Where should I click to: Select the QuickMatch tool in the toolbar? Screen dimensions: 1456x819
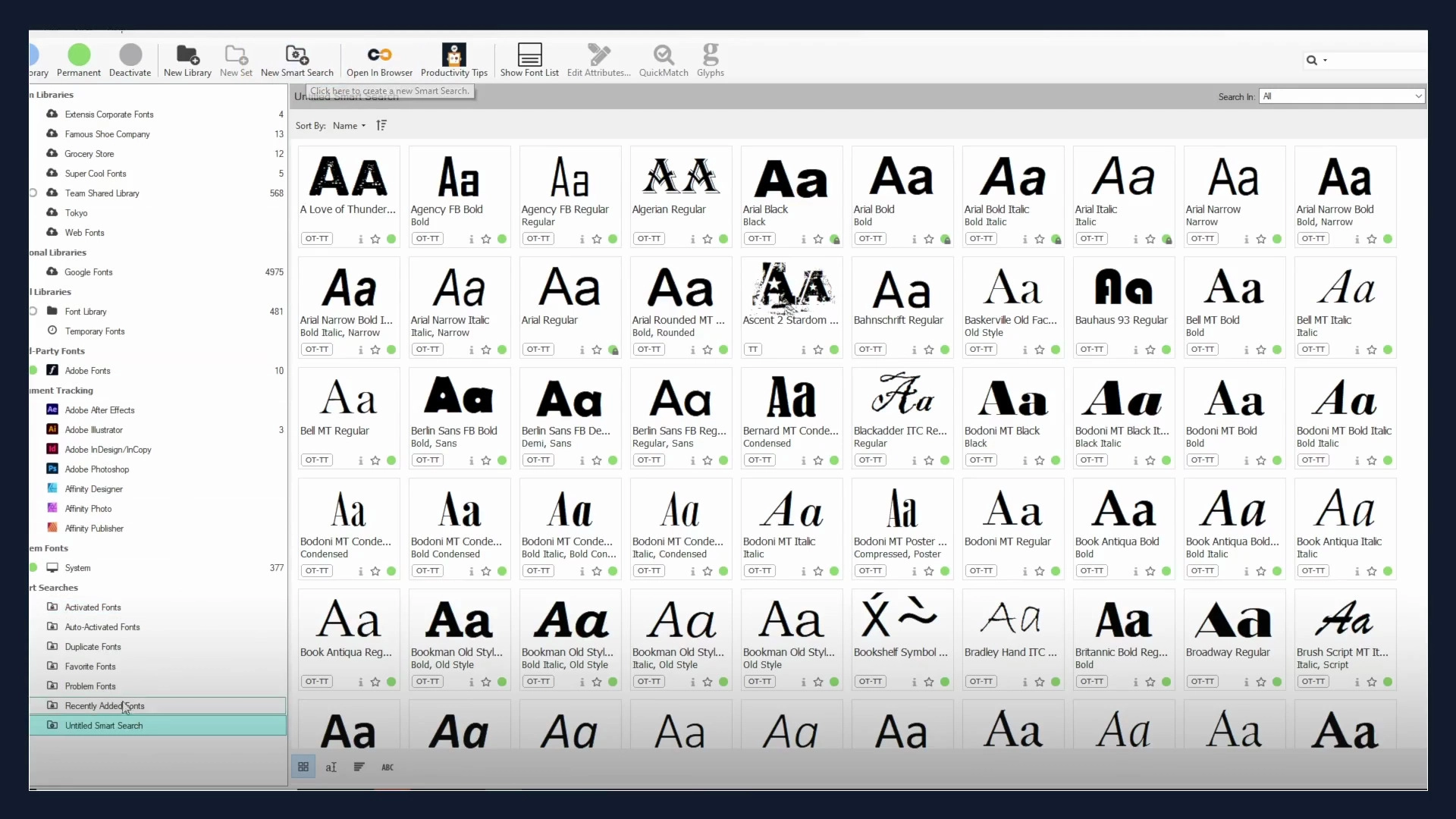[664, 61]
